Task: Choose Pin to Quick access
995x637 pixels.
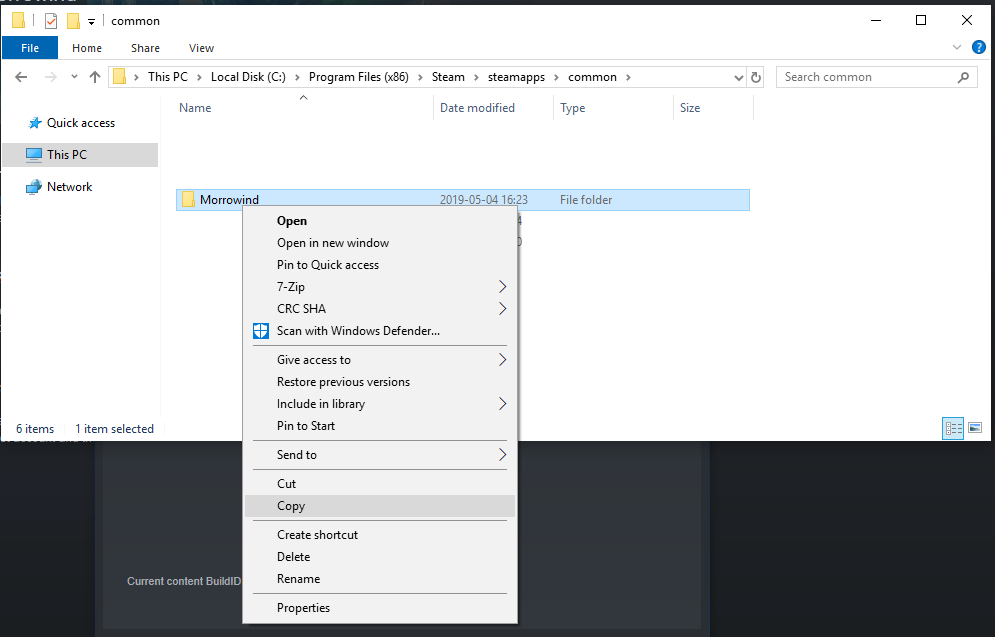Action: tap(379, 265)
